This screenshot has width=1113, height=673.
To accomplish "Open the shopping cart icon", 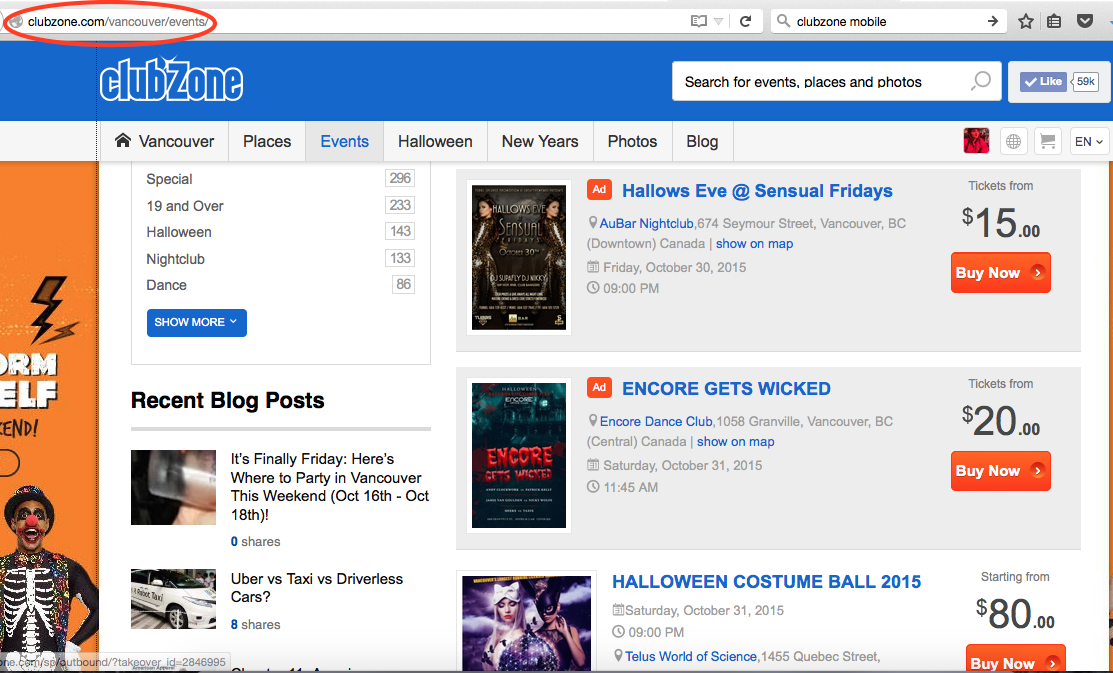I will (1048, 141).
